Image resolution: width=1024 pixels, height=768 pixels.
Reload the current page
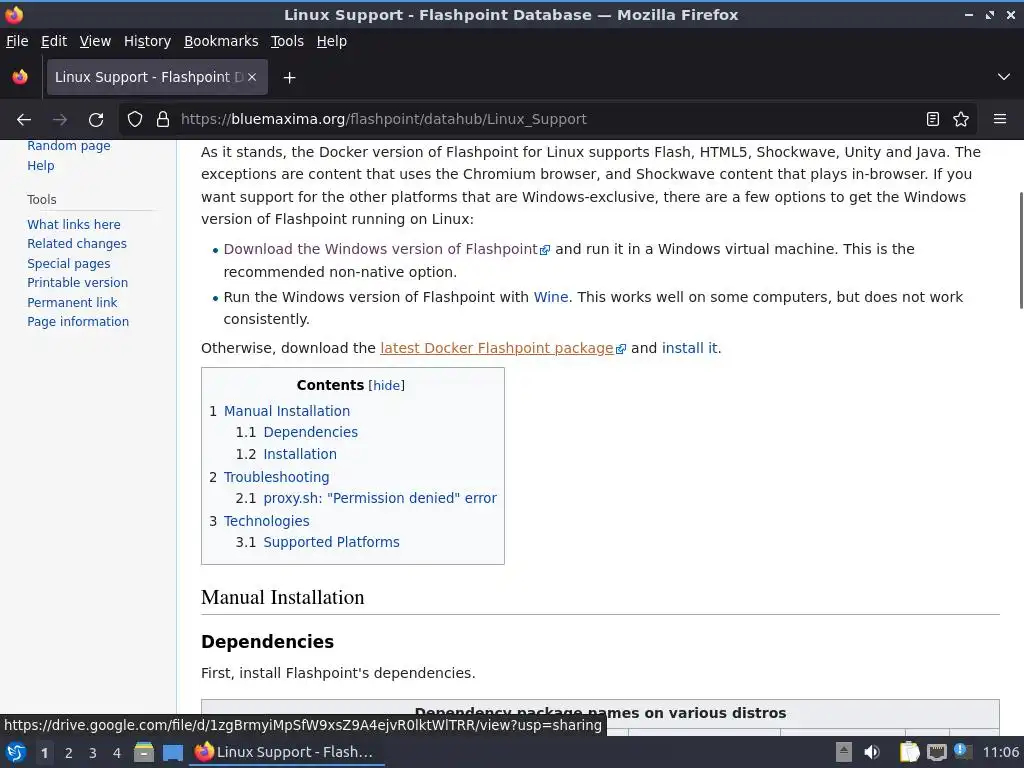click(96, 120)
